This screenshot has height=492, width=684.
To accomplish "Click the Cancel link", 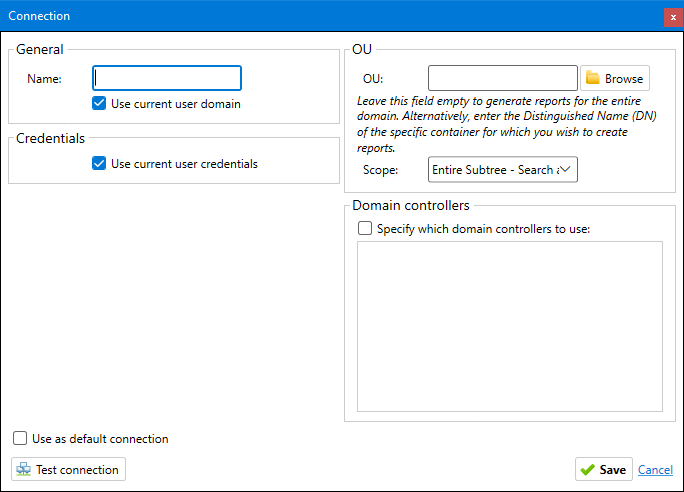I will click(655, 470).
